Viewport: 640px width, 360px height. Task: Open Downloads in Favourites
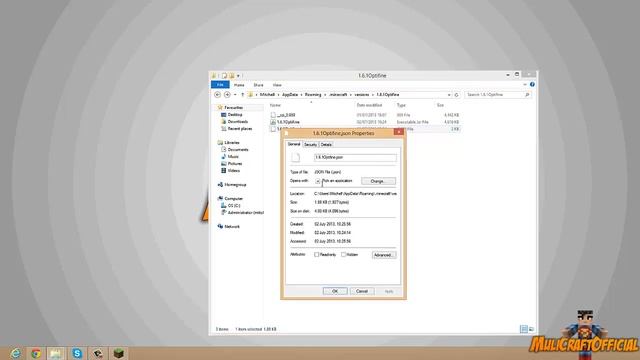tap(238, 122)
